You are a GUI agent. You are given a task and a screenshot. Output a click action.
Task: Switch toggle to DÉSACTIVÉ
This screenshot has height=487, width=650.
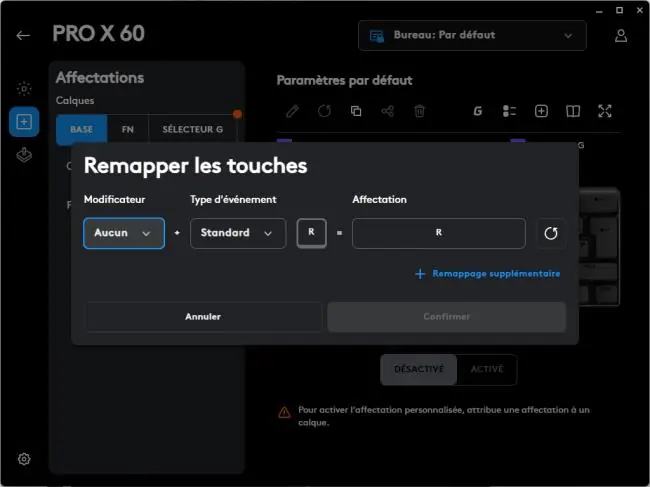pyautogui.click(x=419, y=369)
